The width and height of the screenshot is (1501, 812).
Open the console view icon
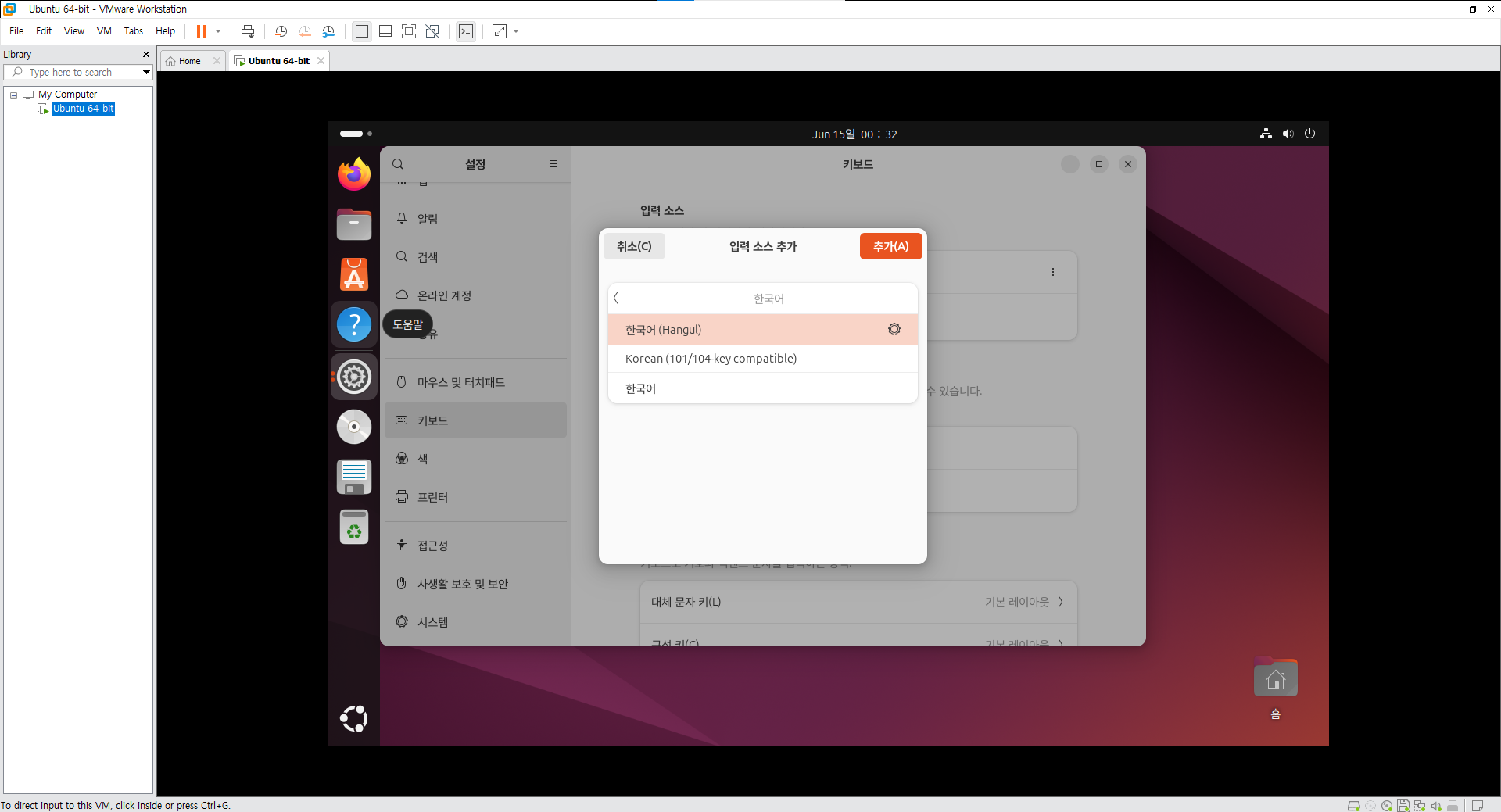coord(466,31)
